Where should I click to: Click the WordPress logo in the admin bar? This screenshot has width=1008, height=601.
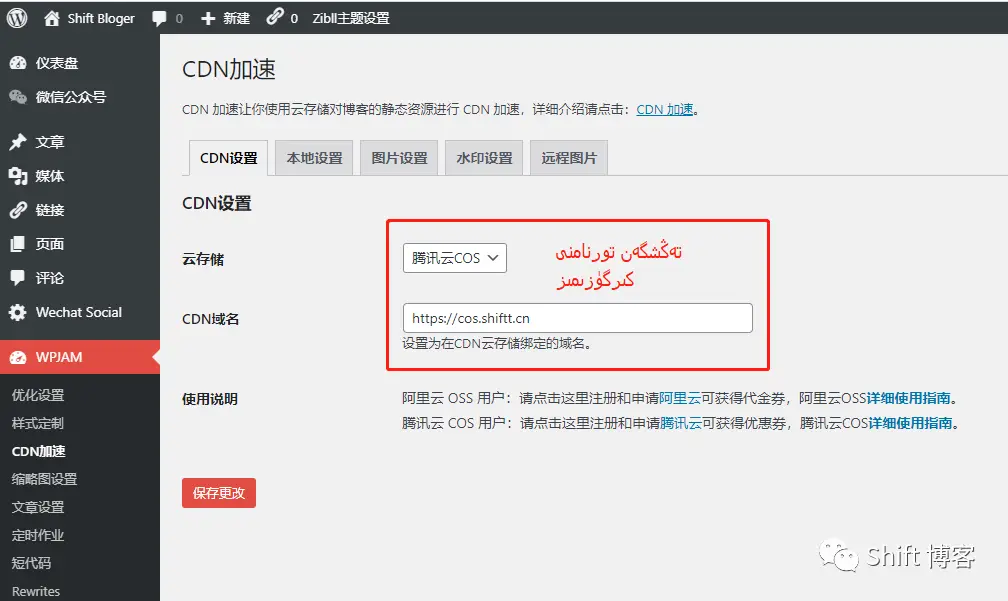[x=16, y=17]
